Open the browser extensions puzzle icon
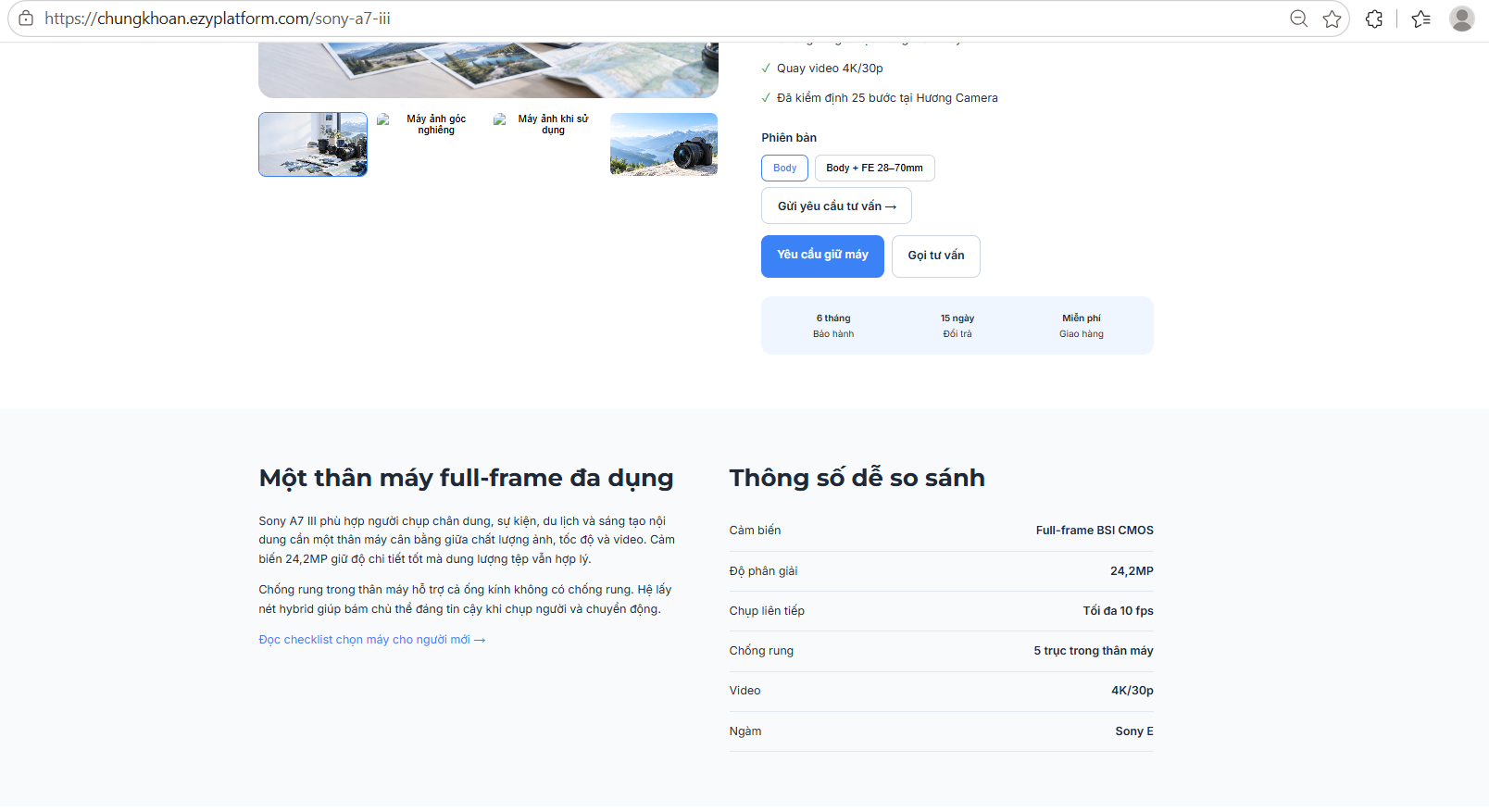The width and height of the screenshot is (1489, 812). coord(1374,19)
